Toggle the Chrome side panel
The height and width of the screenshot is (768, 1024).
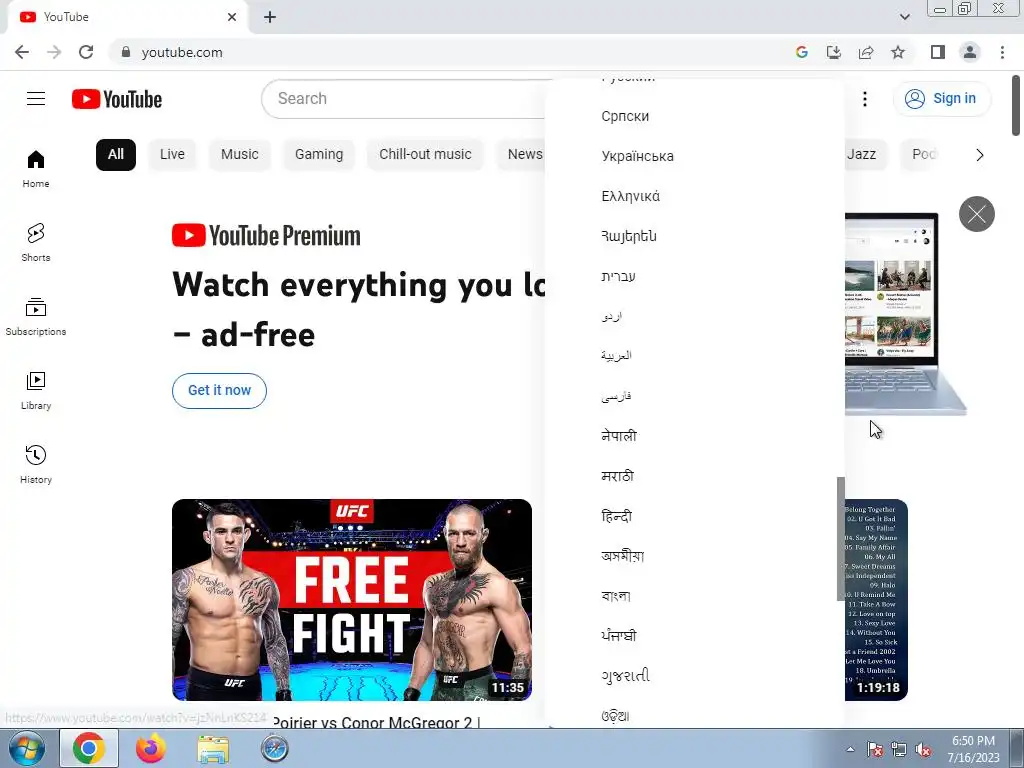point(938,52)
